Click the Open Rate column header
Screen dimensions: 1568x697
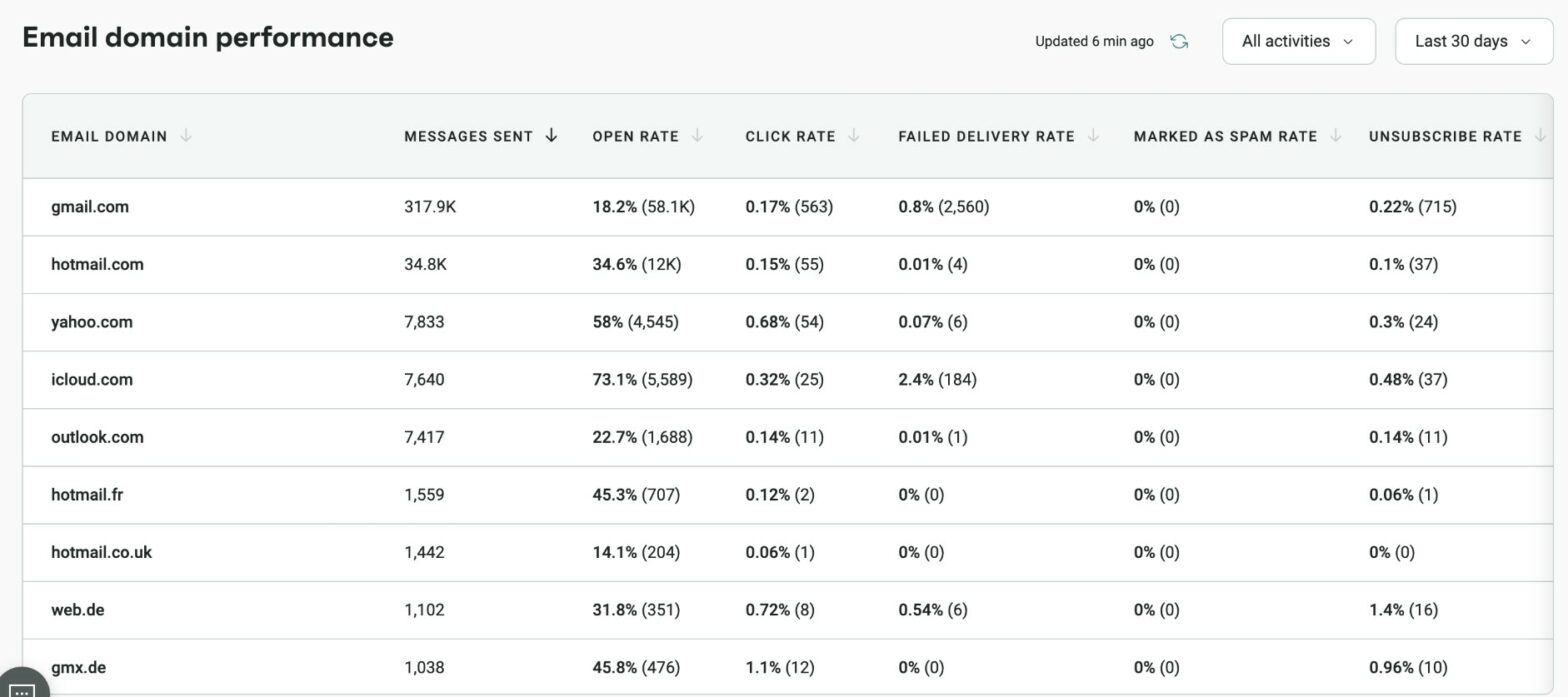pyautogui.click(x=635, y=136)
